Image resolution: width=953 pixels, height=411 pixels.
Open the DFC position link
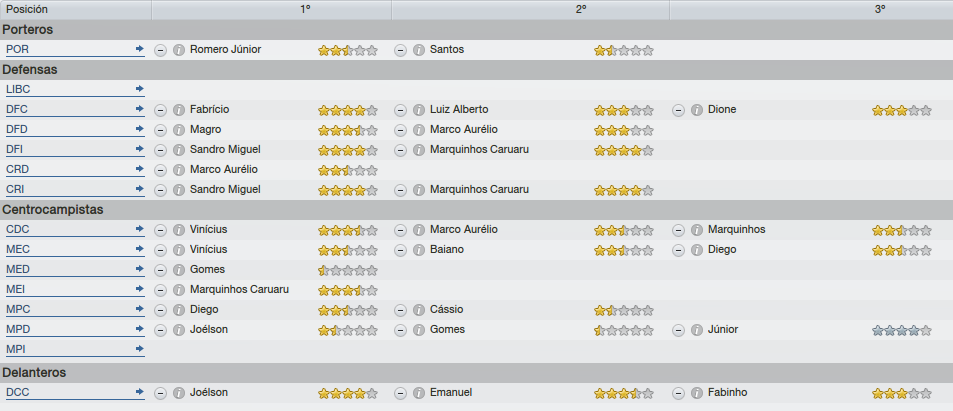(x=17, y=109)
